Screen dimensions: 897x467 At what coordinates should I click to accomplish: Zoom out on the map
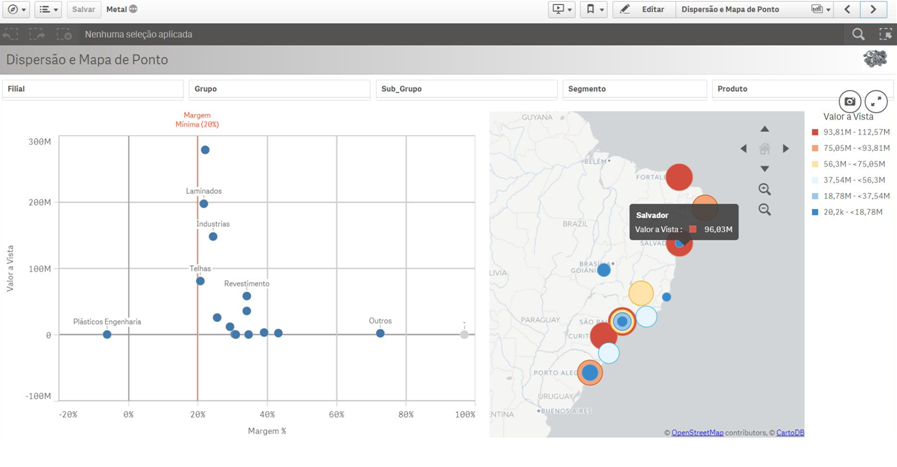(x=764, y=210)
